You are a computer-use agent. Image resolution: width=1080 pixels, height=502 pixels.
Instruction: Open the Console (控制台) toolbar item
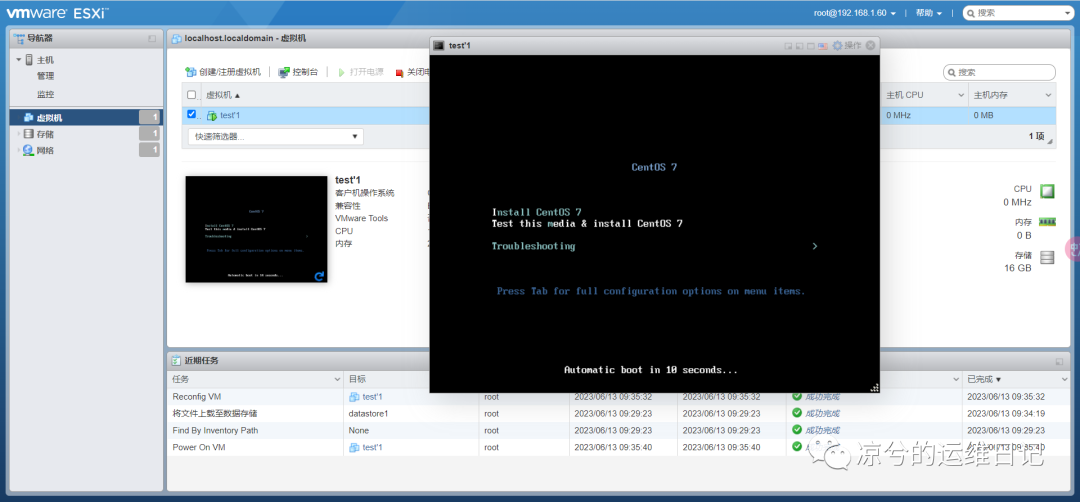pyautogui.click(x=298, y=72)
